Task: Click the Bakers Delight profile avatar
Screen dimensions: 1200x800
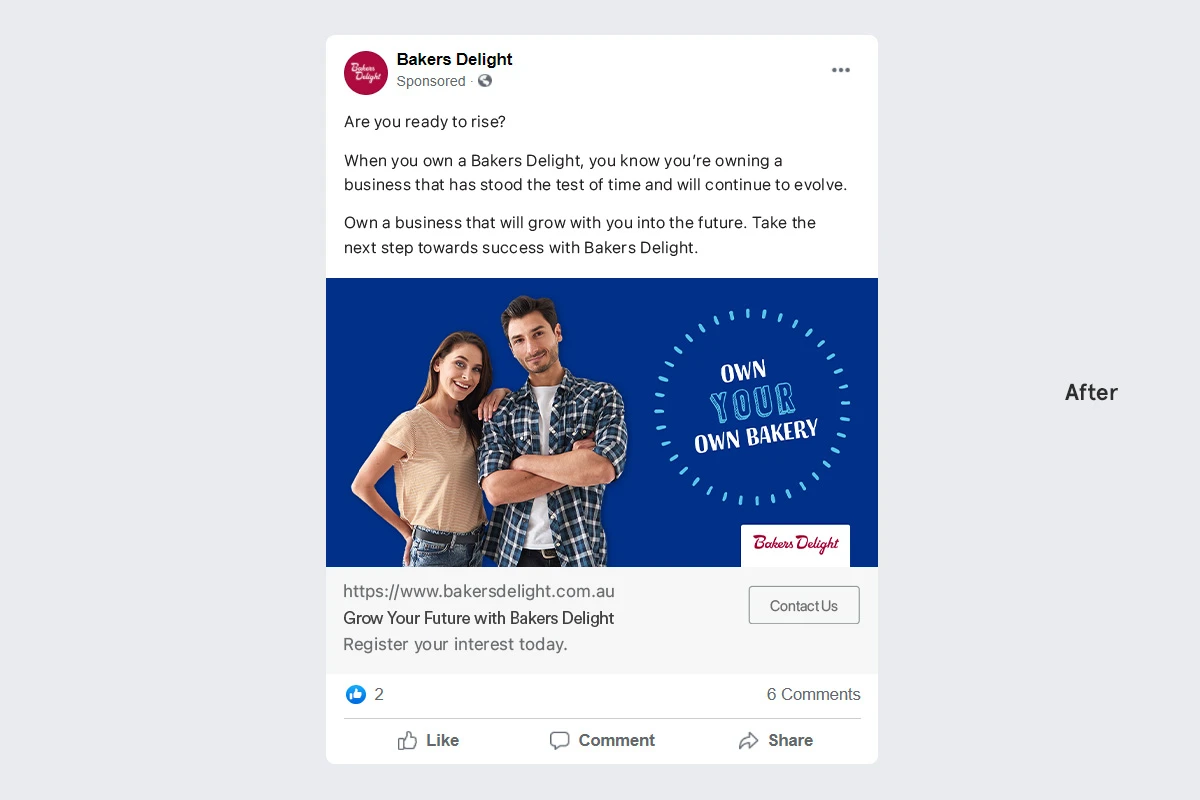Action: coord(366,73)
